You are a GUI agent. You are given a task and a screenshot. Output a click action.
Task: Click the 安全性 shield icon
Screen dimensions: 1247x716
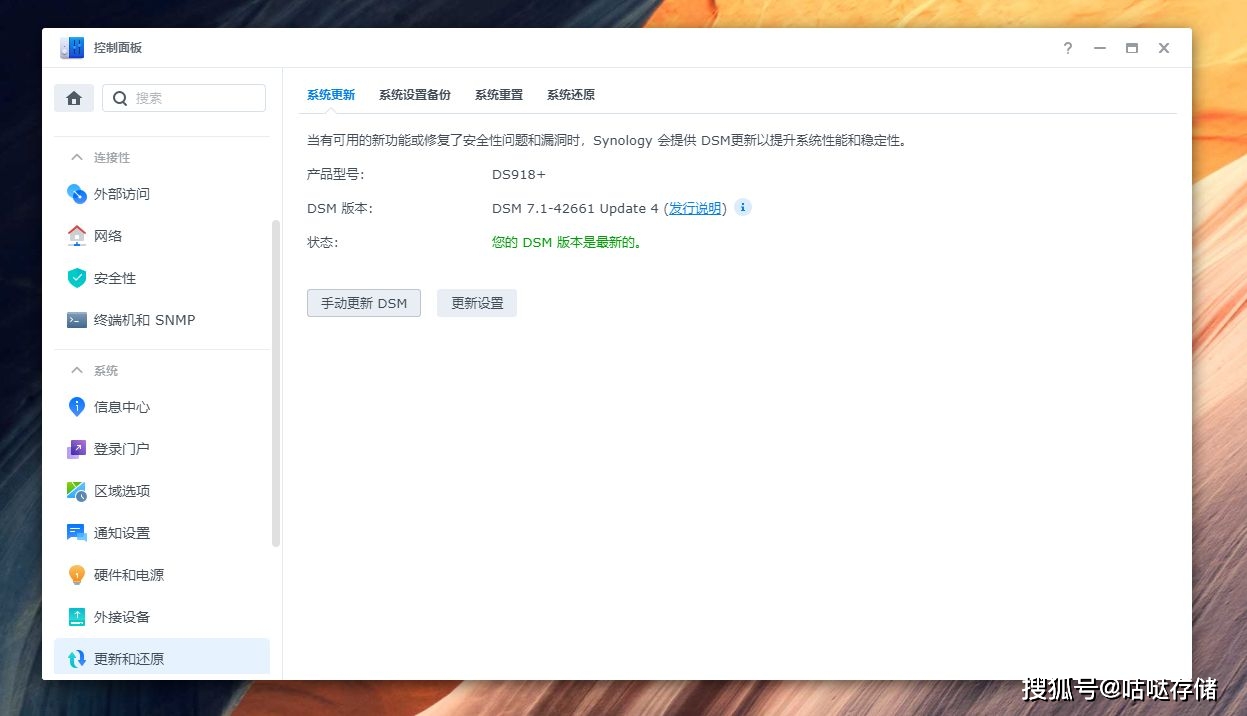(77, 278)
